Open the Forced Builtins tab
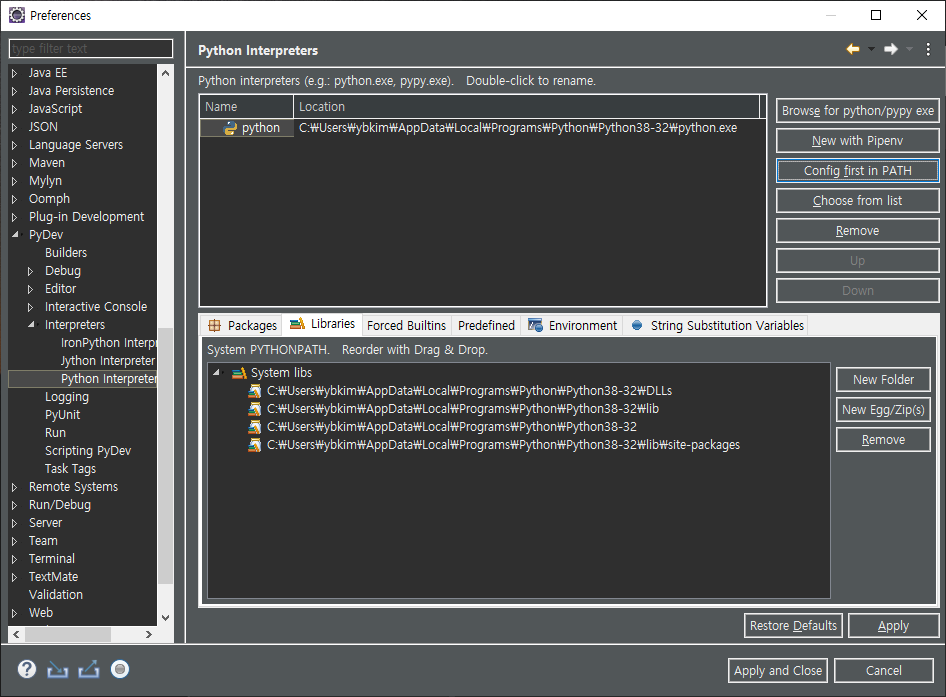 [x=406, y=326]
